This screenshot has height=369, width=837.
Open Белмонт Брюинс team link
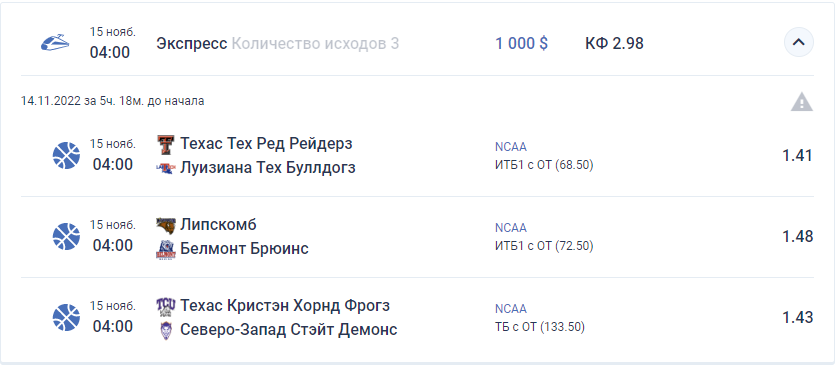coord(244,249)
